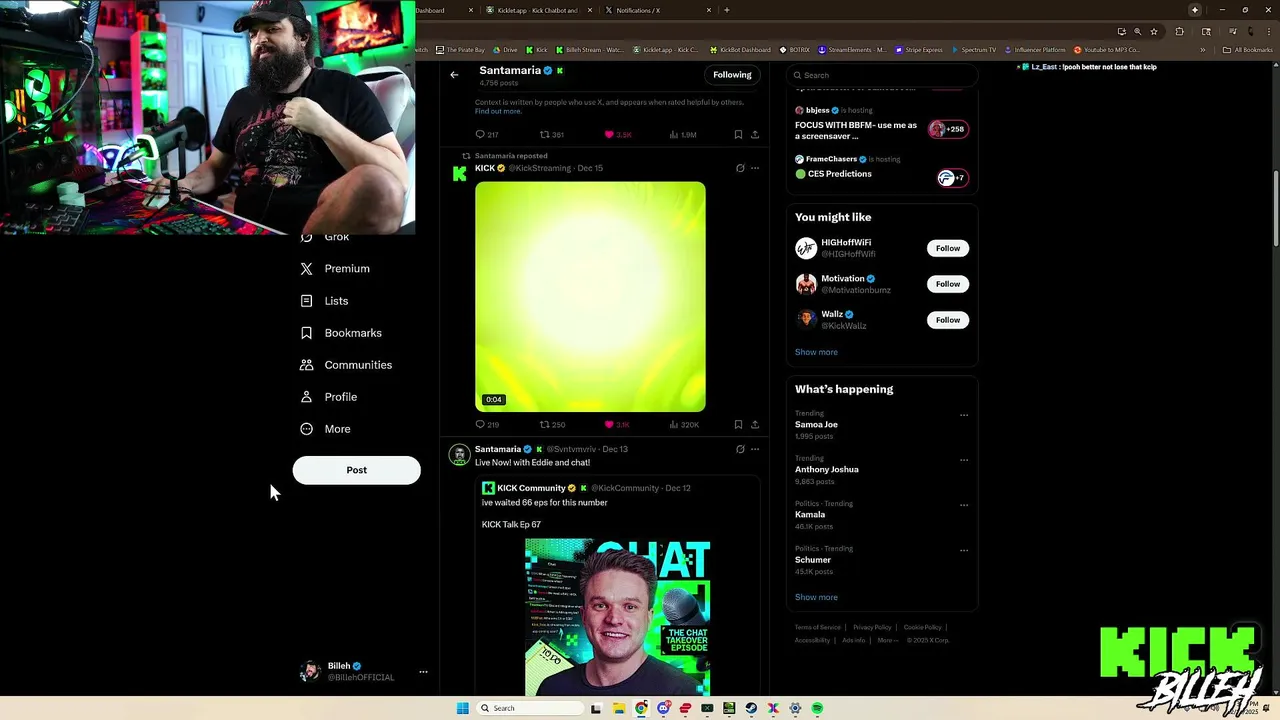Open the KickBot Dashboard bookmark
Image resolution: width=1280 pixels, height=720 pixels.
pyautogui.click(x=740, y=50)
